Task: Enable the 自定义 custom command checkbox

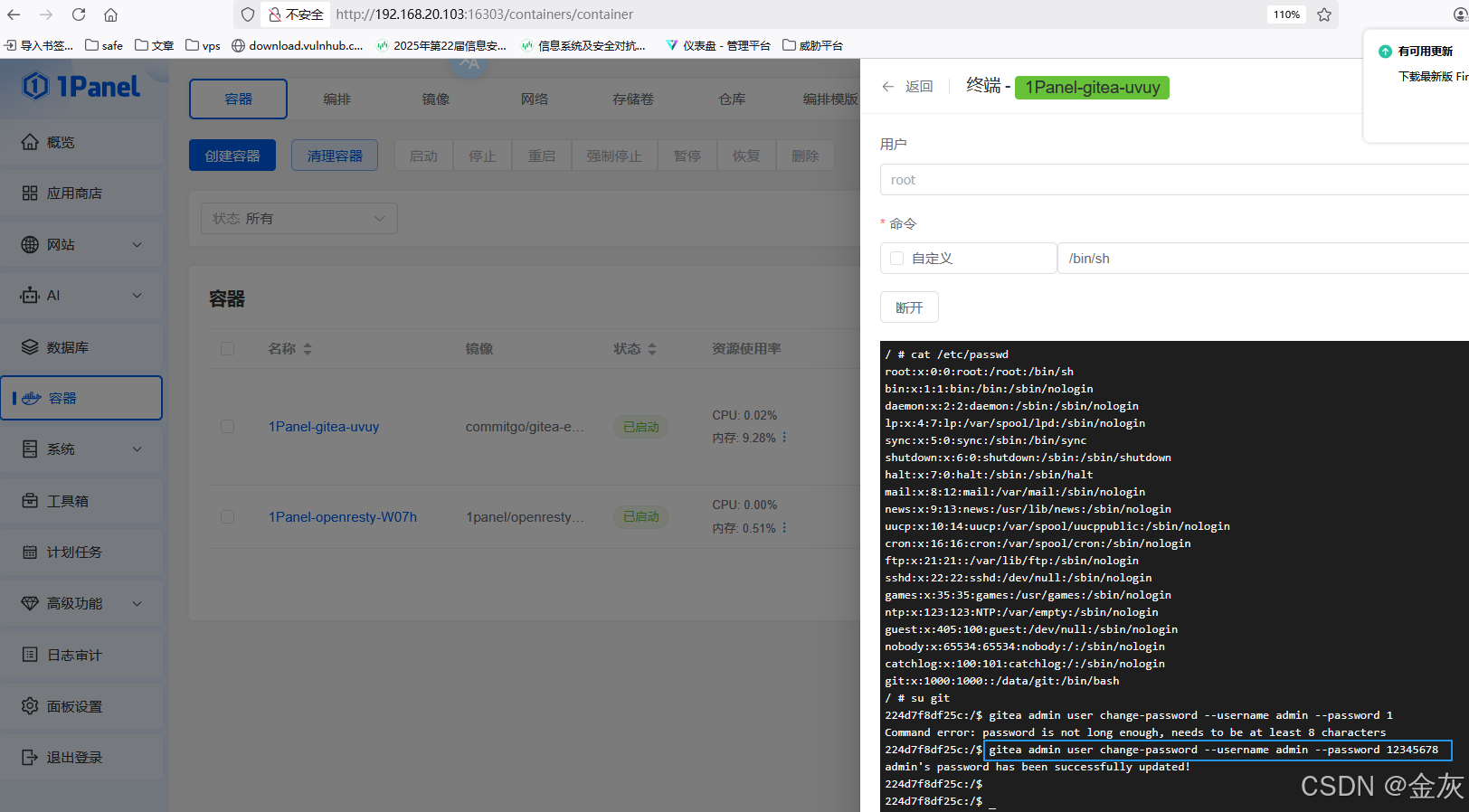Action: coord(896,259)
